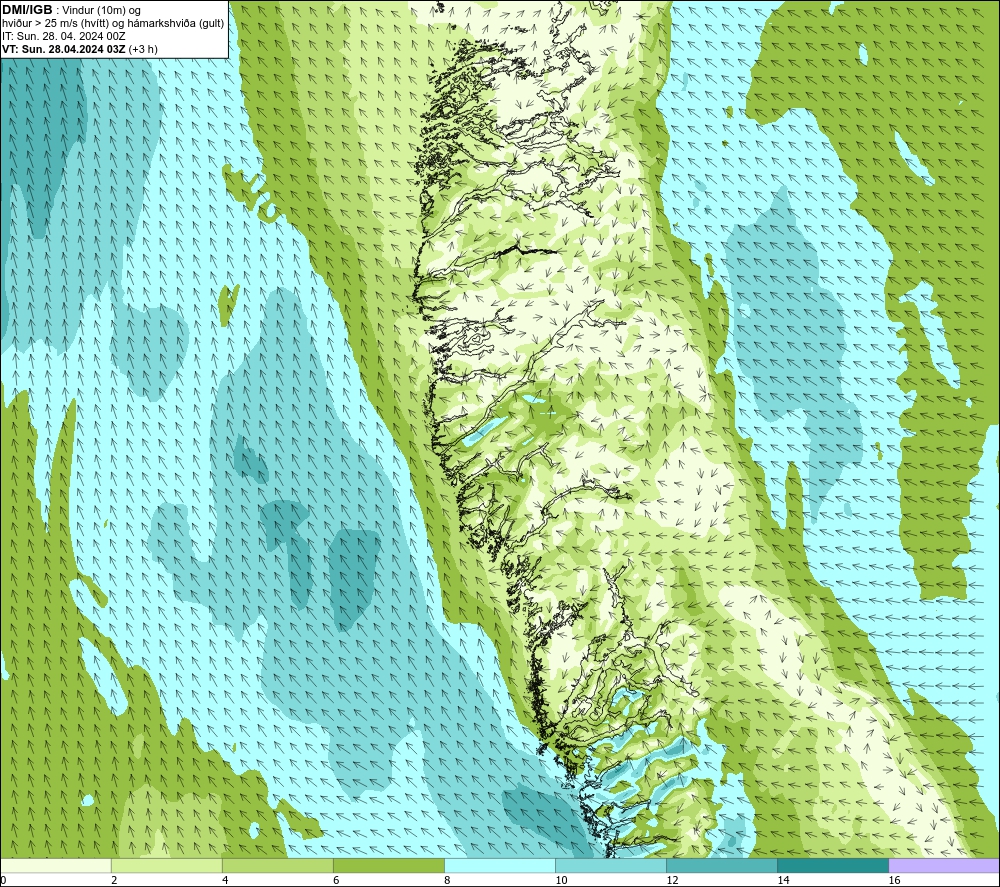Click the 6–8 m/s olive green legend swatch
The width and height of the screenshot is (1000, 887).
[388, 865]
